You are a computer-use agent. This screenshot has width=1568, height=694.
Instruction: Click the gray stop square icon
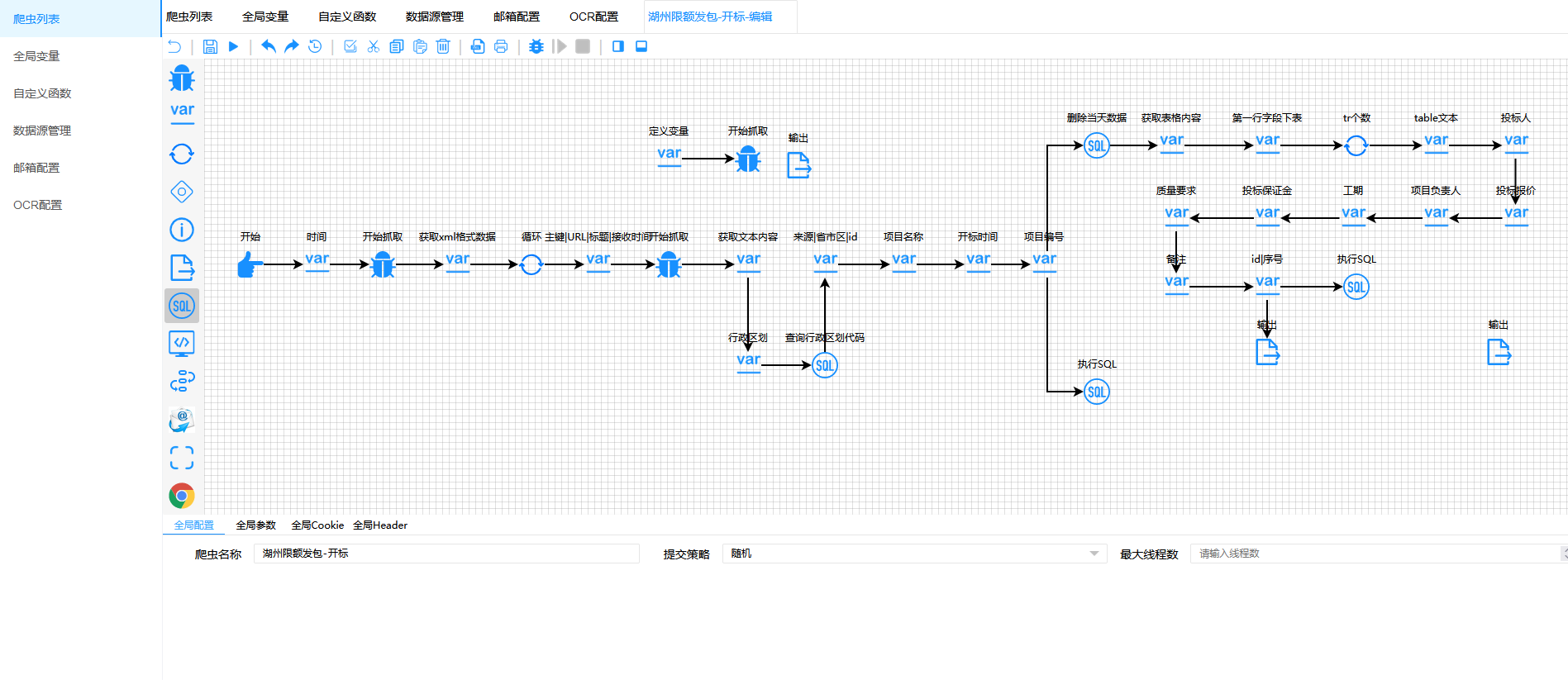tap(583, 46)
